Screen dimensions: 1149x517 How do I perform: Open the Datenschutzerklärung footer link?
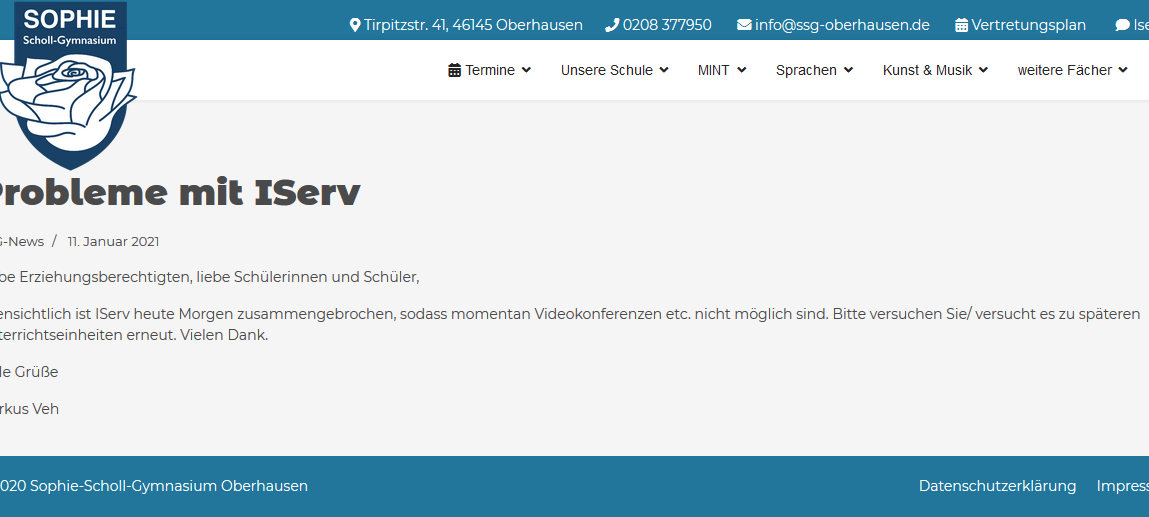pos(997,486)
